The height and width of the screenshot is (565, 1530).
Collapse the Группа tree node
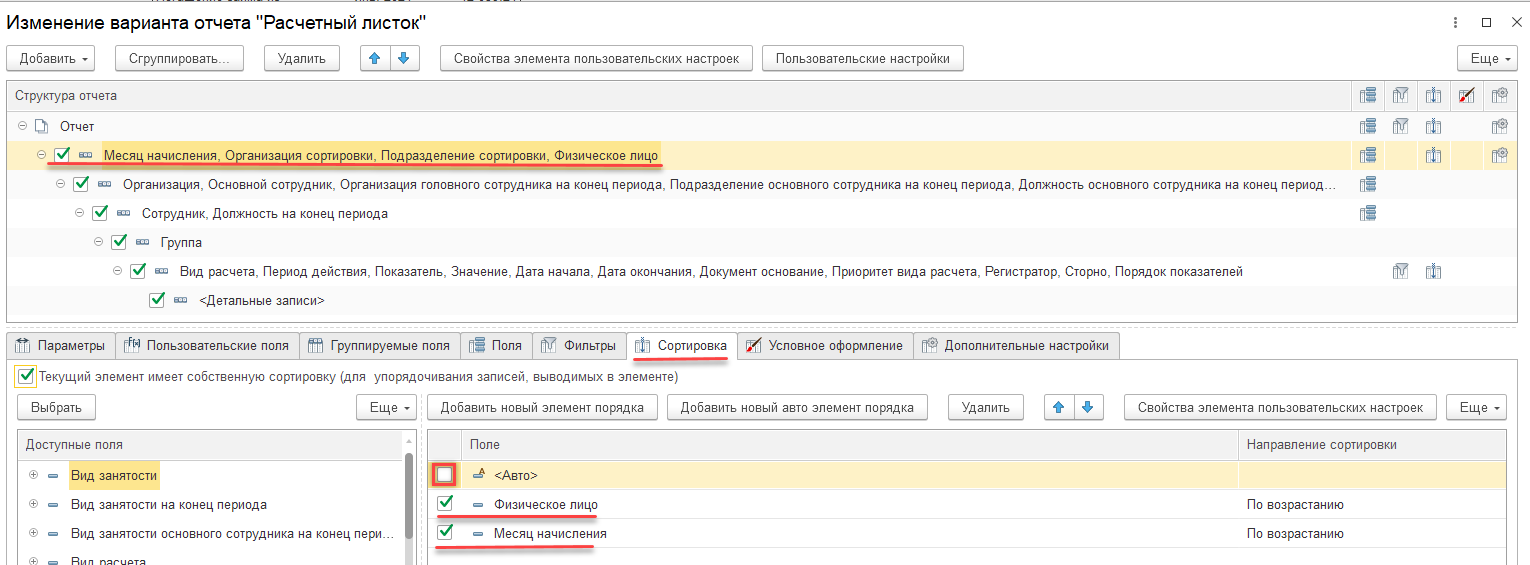[x=99, y=242]
